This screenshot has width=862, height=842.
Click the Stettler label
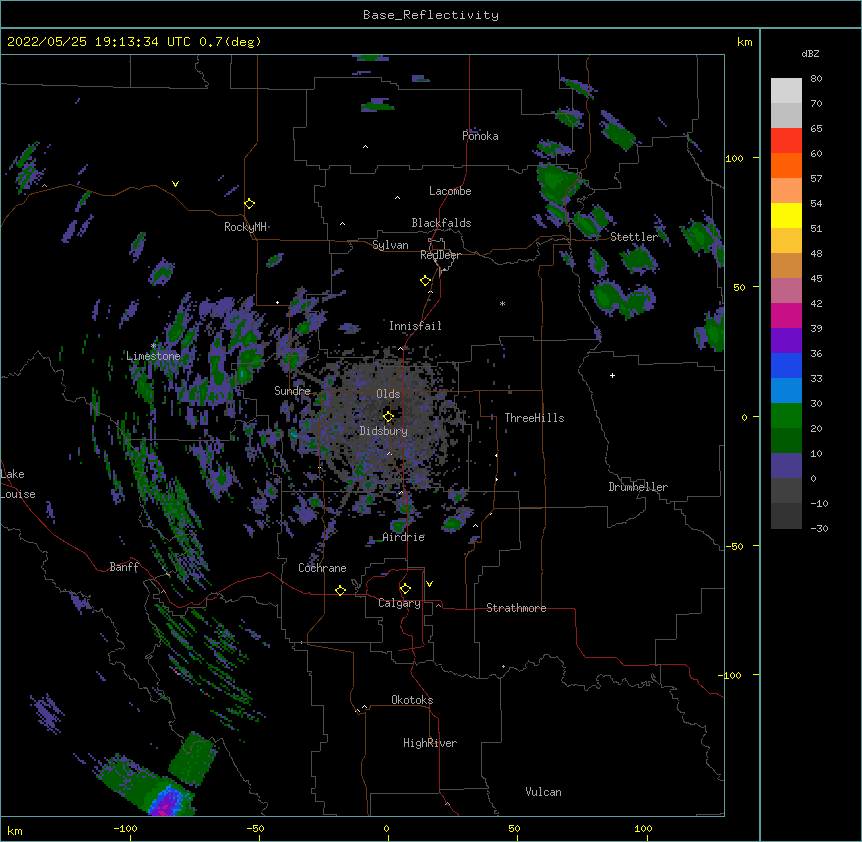(634, 237)
